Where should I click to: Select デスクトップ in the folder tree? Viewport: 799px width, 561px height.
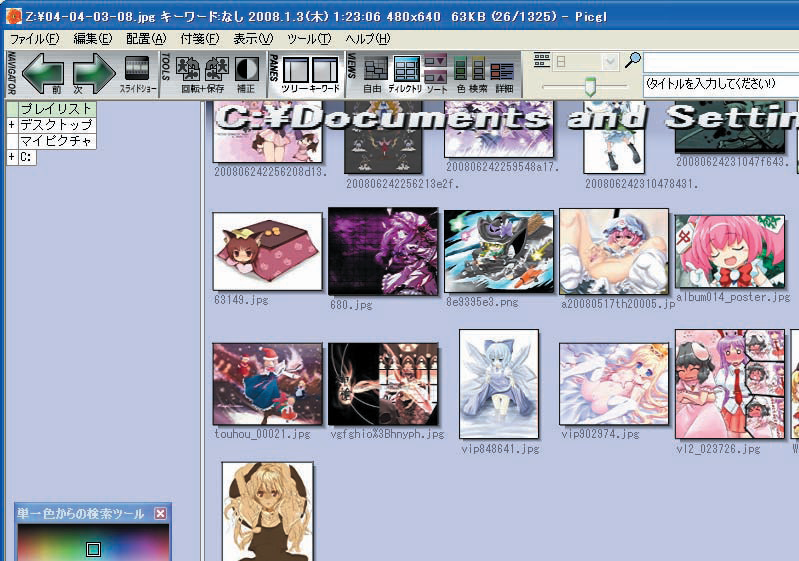pyautogui.click(x=57, y=124)
